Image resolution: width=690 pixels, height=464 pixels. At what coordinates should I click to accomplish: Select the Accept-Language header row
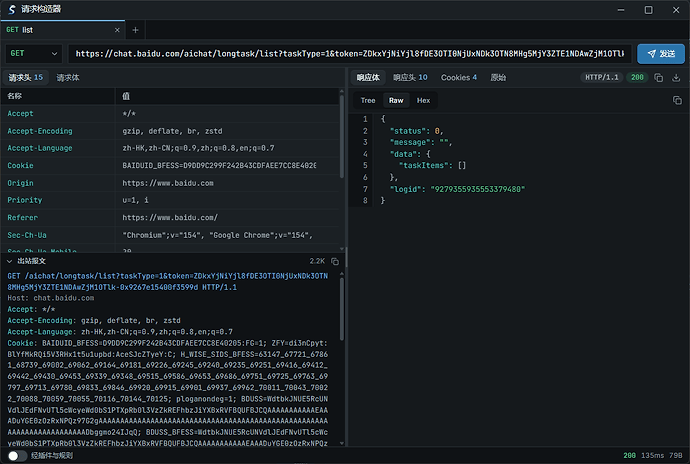pyautogui.click(x=170, y=148)
